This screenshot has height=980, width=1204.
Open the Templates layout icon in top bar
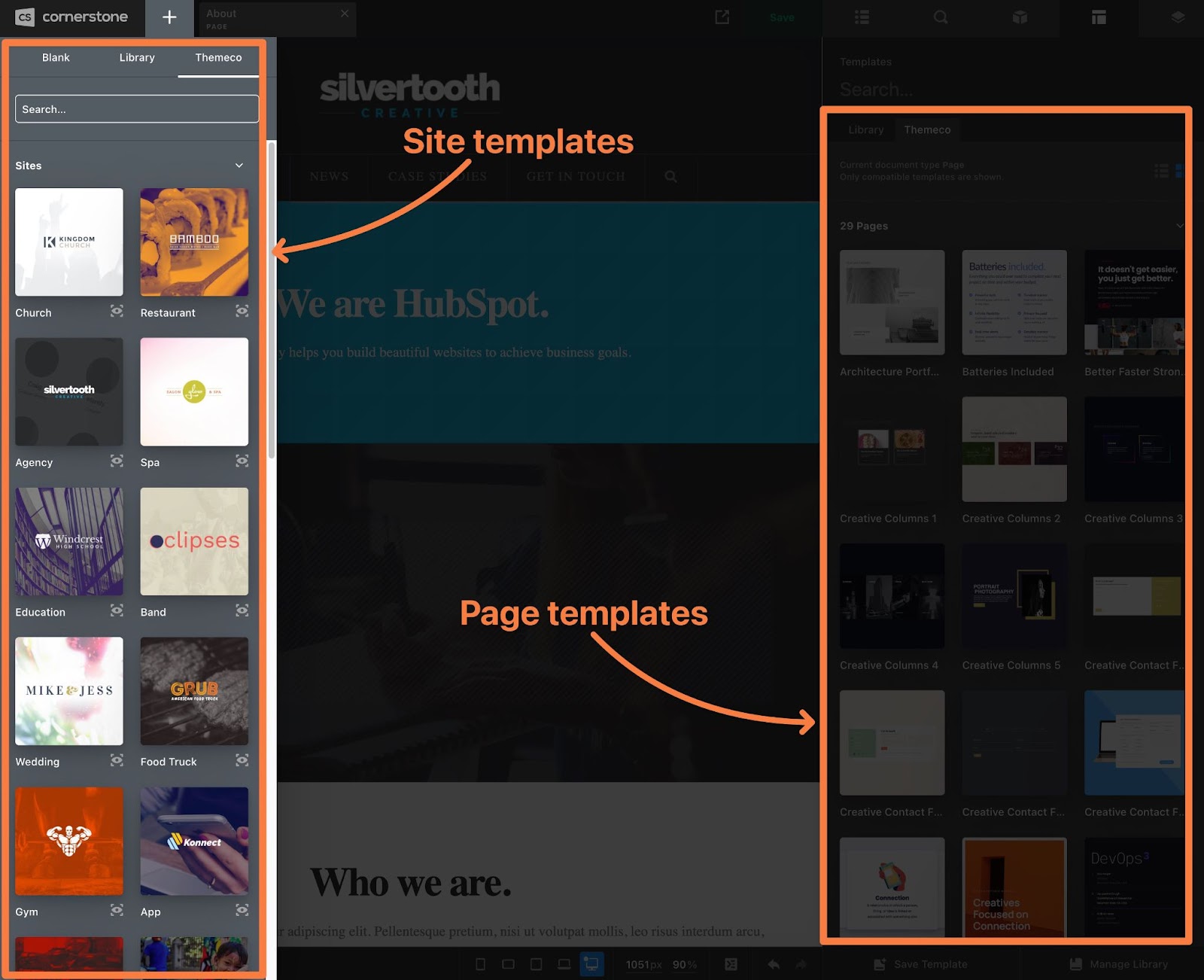coord(1099,17)
